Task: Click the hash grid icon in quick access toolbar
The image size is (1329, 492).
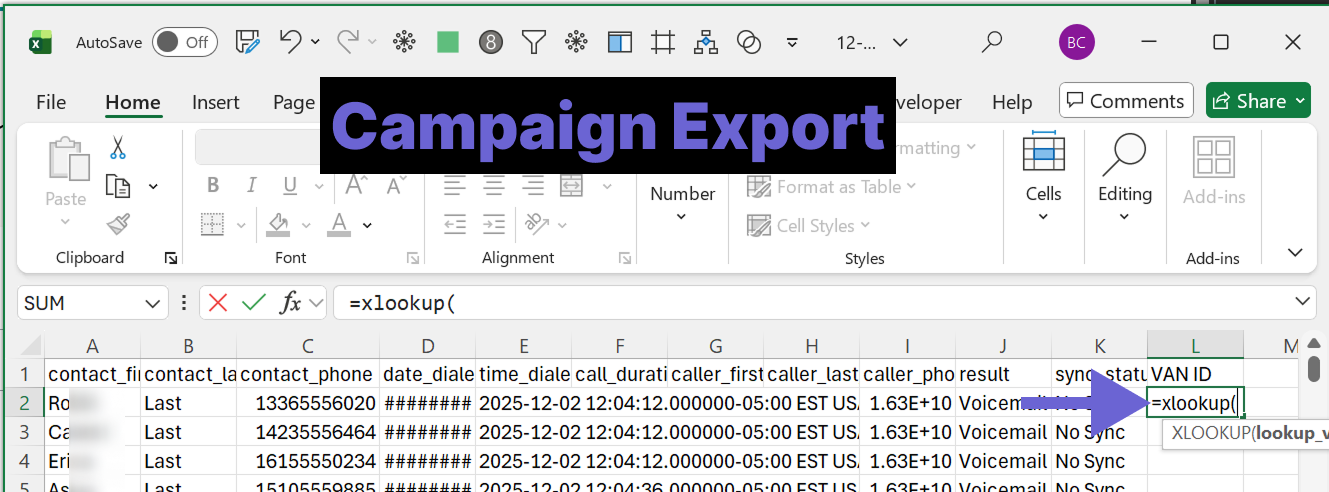Action: pyautogui.click(x=663, y=42)
